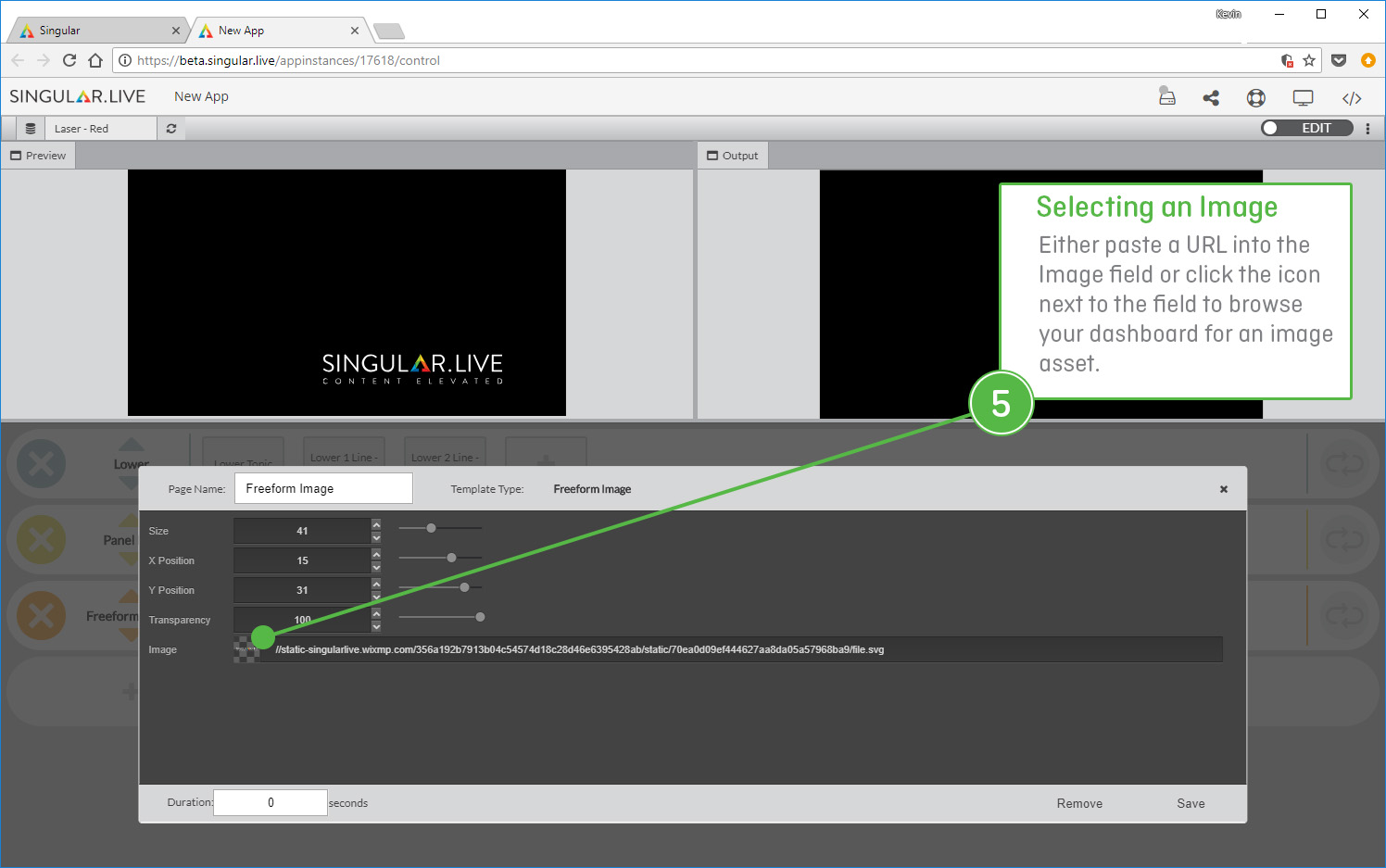The image size is (1386, 868).
Task: Open the embed code icon
Action: (1352, 98)
